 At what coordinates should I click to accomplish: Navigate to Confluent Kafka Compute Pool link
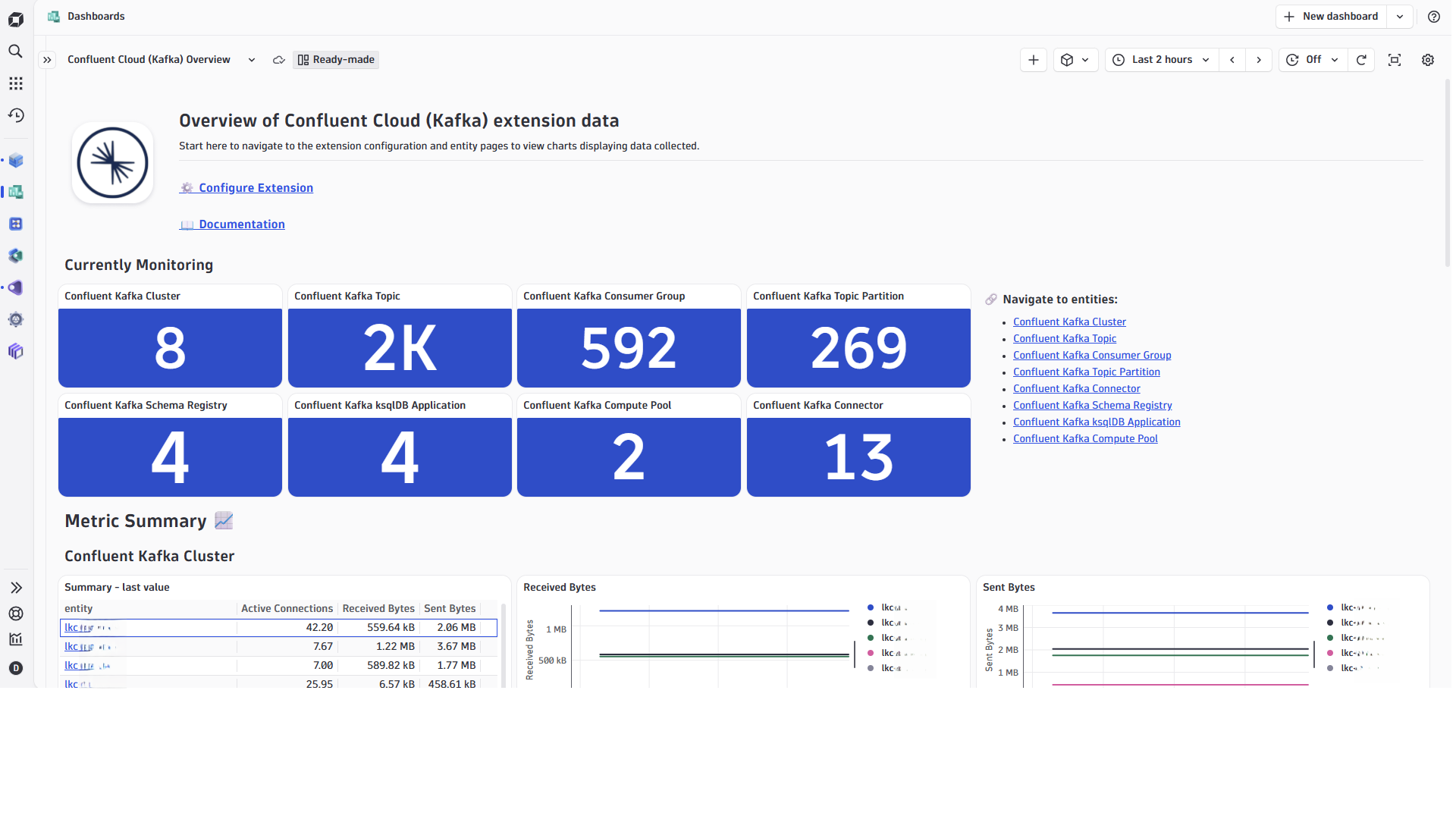point(1085,439)
